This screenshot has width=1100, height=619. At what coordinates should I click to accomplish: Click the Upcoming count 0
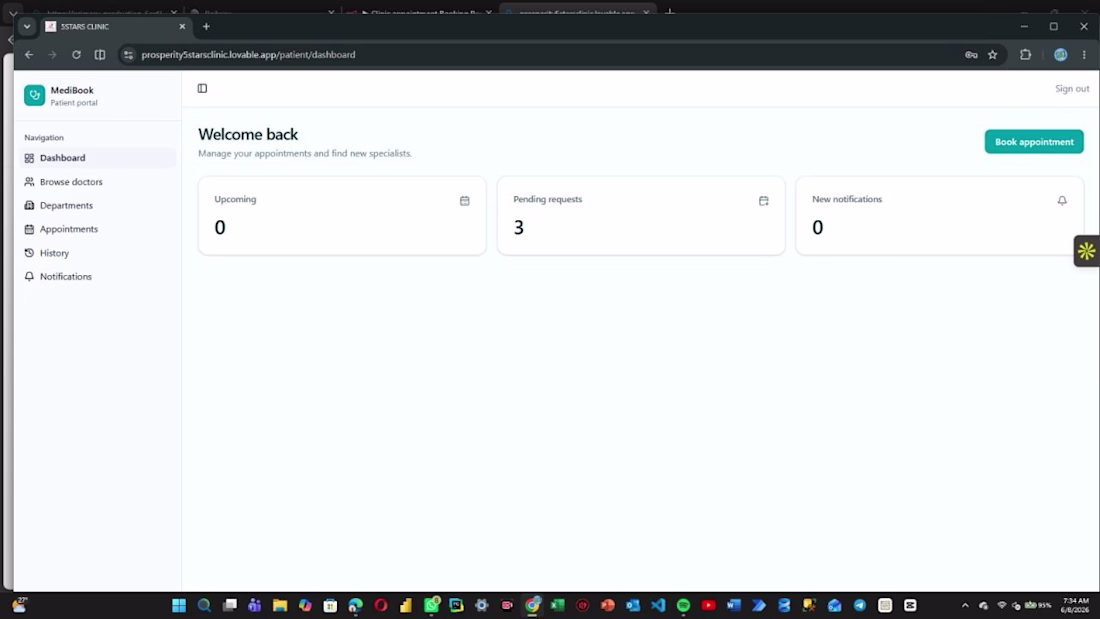tap(220, 227)
